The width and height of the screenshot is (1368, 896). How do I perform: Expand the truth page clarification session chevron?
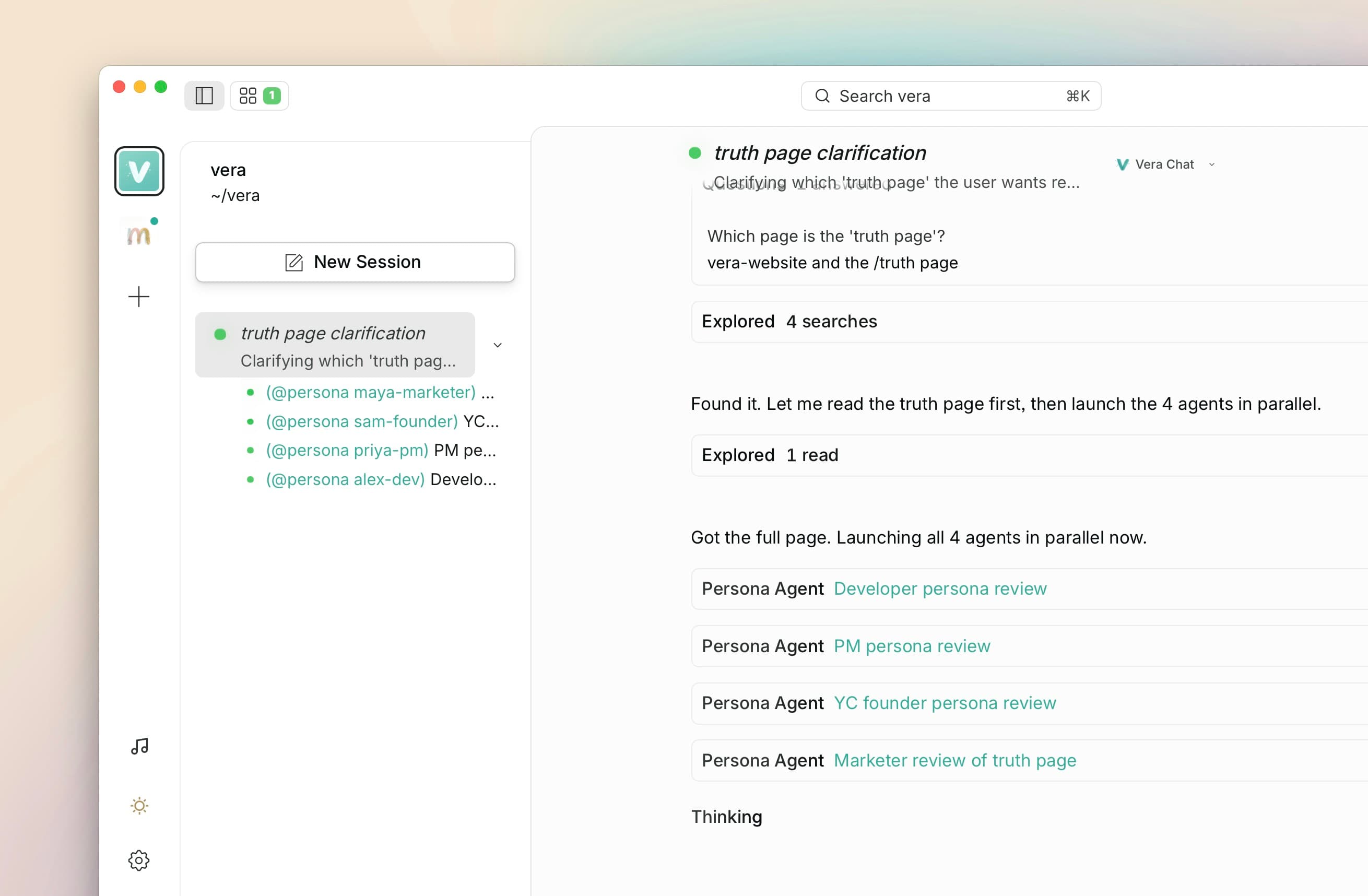[x=497, y=345]
